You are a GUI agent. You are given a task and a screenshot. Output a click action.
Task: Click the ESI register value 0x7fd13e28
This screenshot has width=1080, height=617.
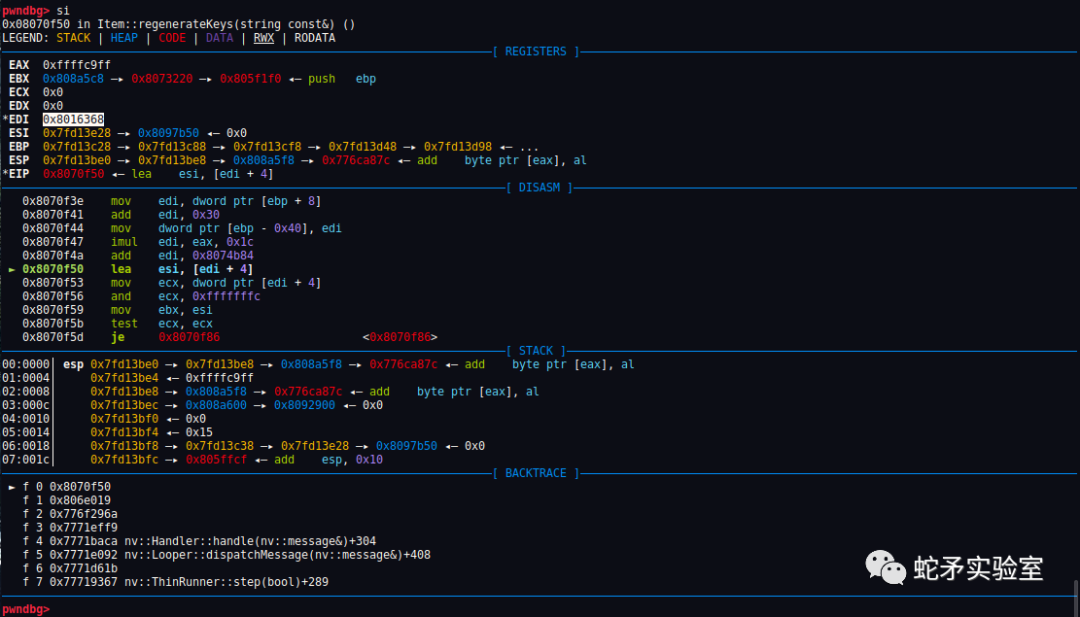[x=76, y=133]
